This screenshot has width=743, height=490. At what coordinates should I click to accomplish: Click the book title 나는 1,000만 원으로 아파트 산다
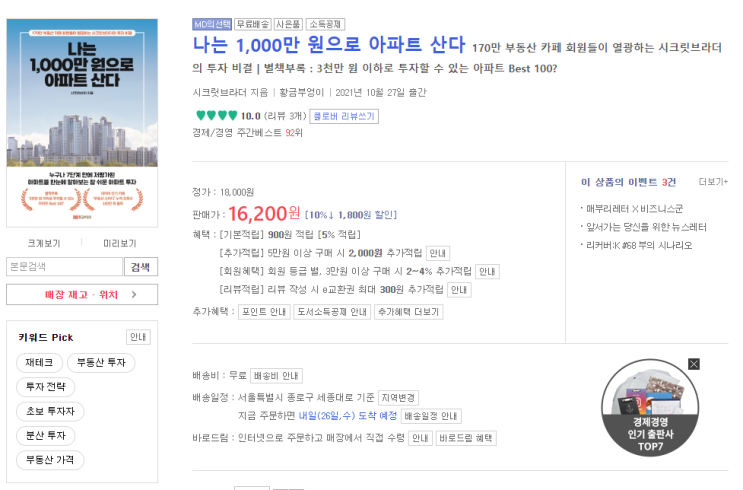coord(329,45)
